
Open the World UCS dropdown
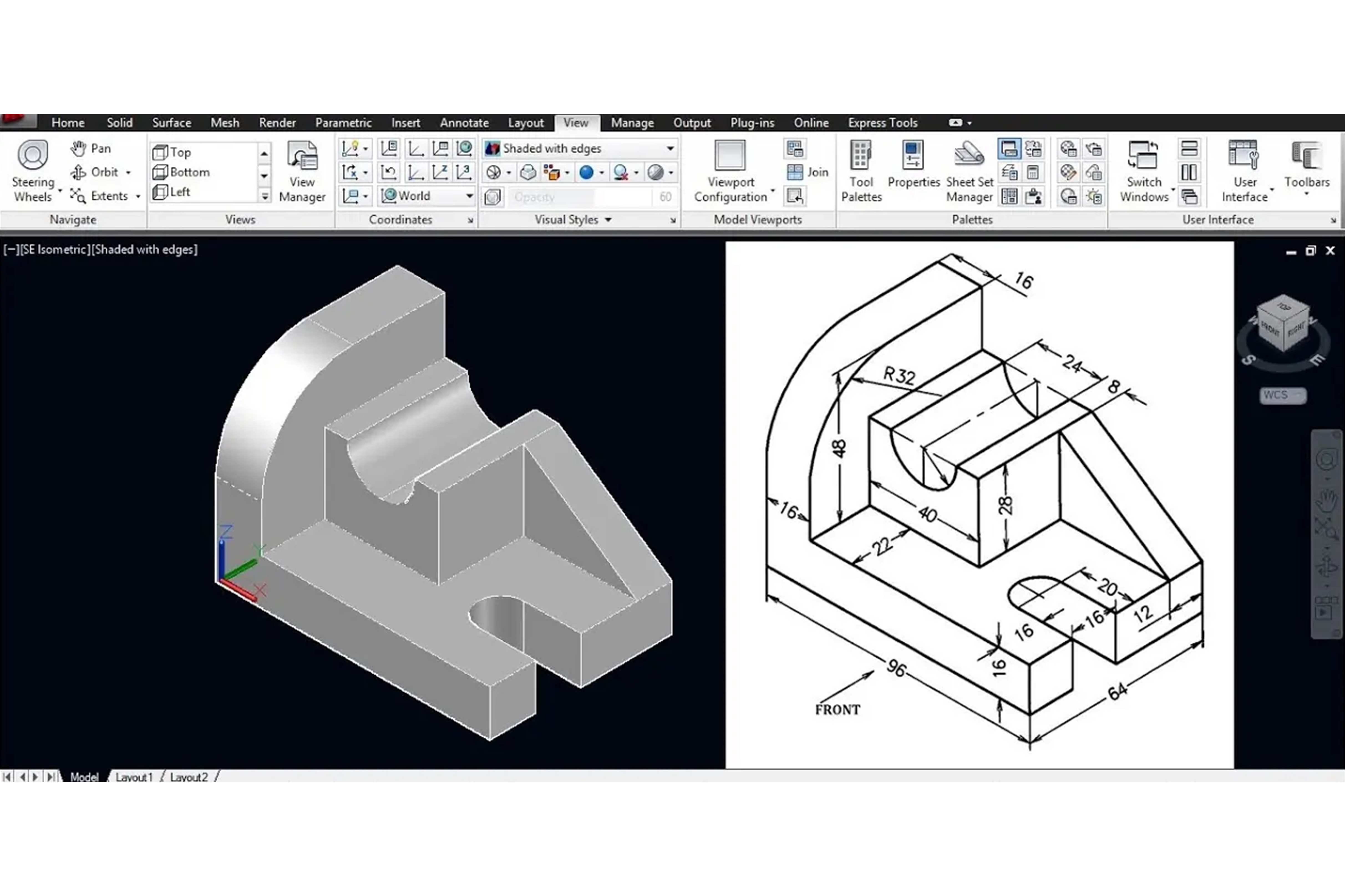(426, 196)
